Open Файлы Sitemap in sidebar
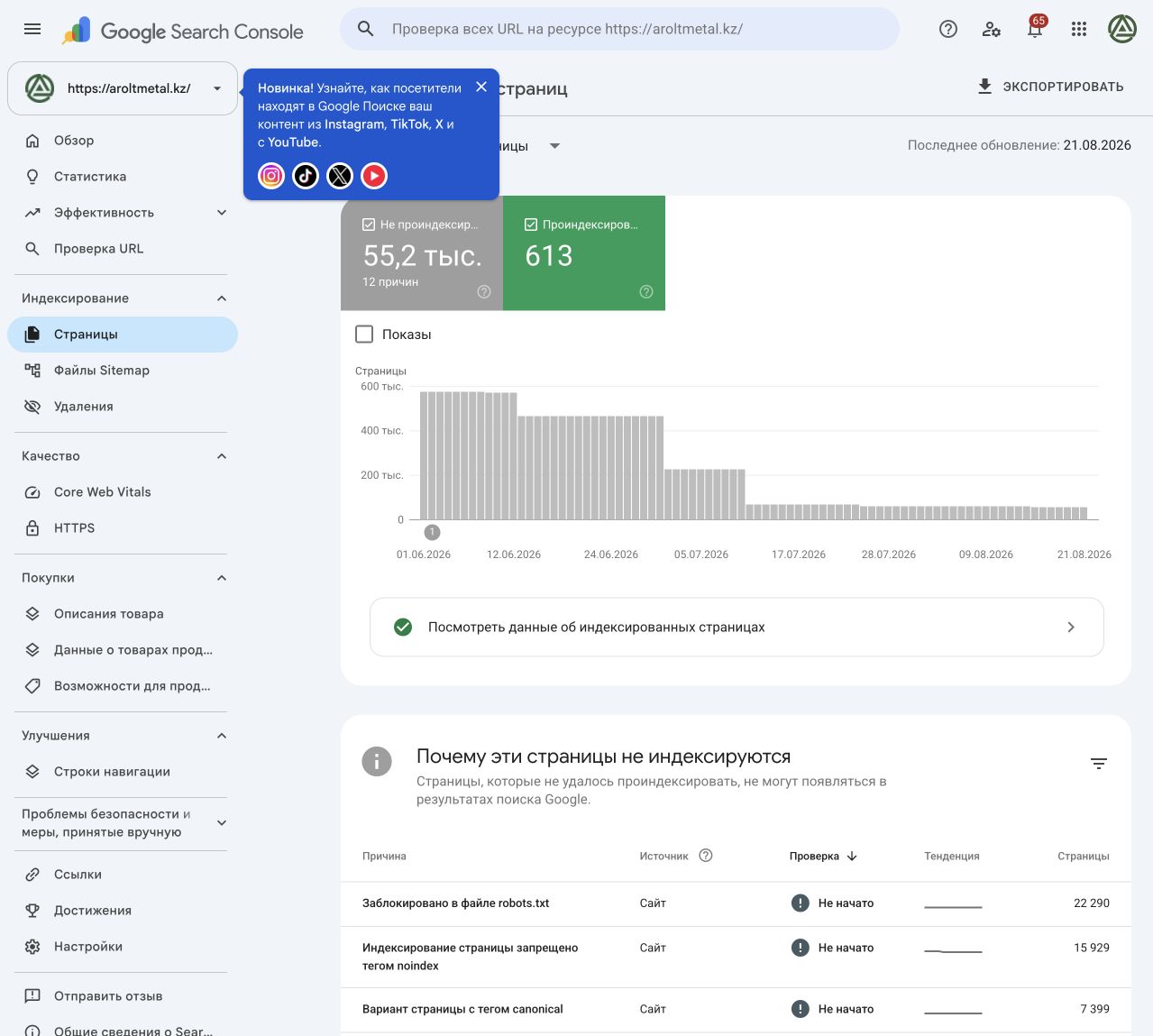 point(123,371)
